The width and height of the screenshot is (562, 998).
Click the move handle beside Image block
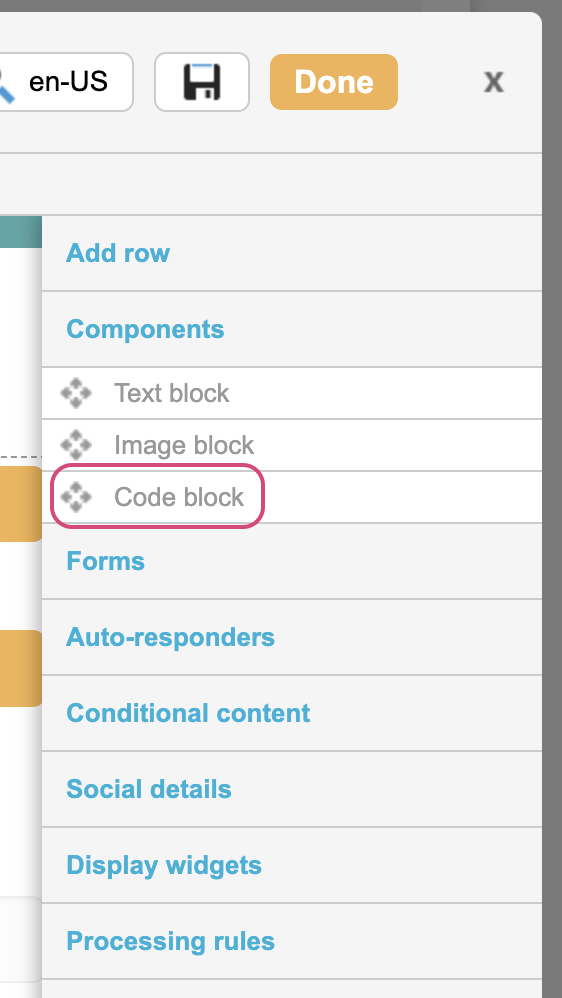point(76,445)
